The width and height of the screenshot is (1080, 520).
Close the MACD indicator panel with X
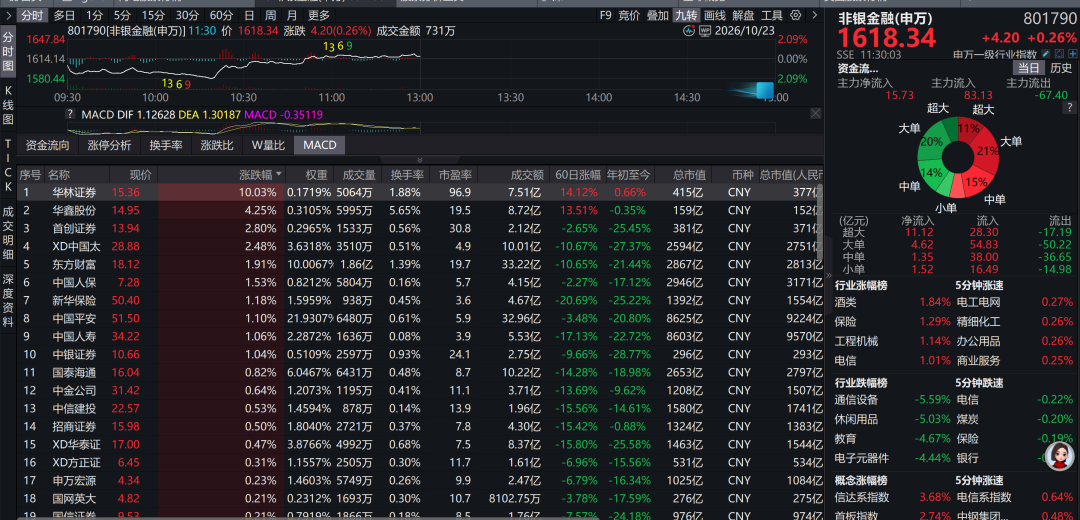(x=816, y=114)
